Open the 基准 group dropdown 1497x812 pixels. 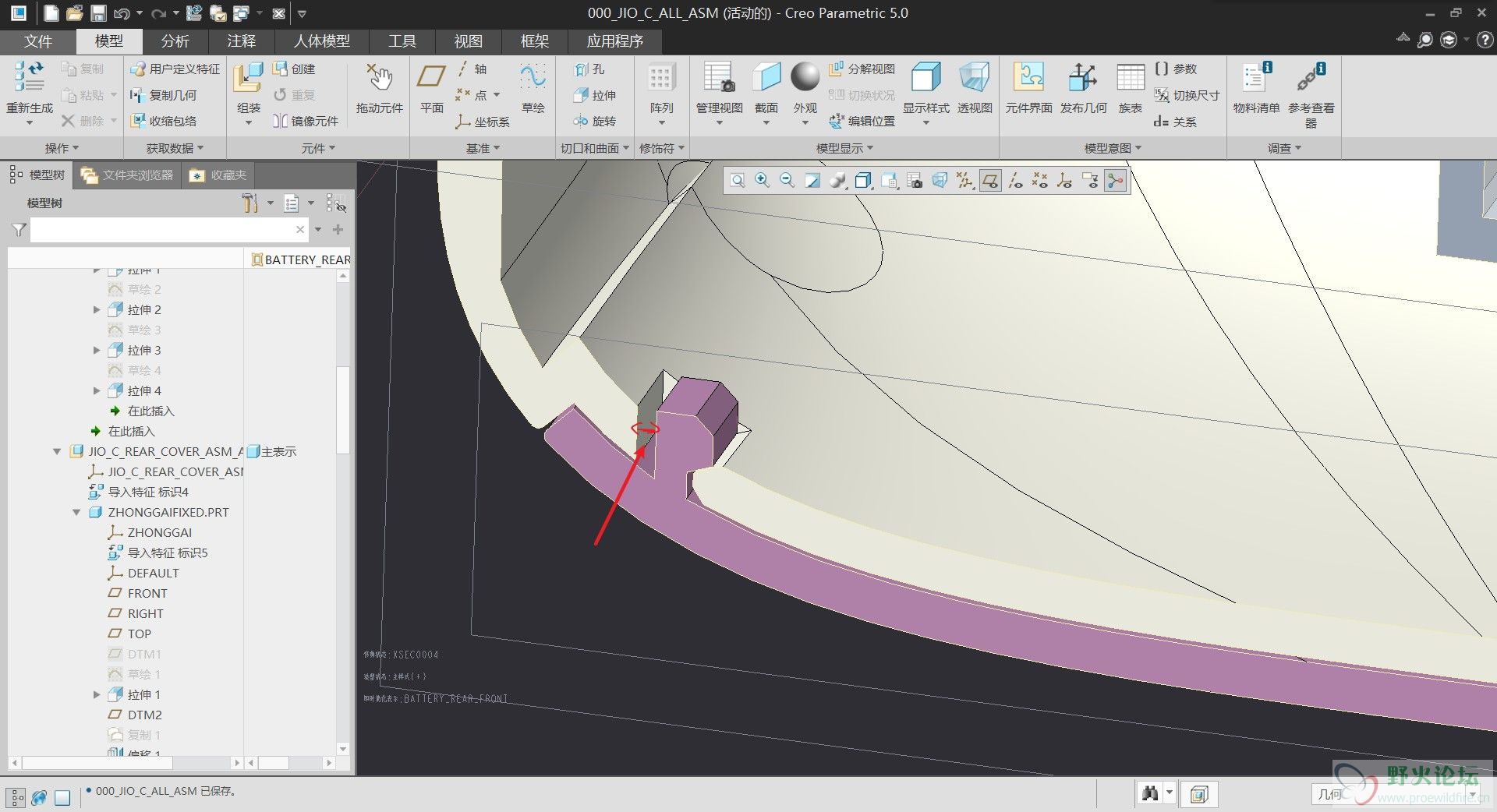(483, 148)
